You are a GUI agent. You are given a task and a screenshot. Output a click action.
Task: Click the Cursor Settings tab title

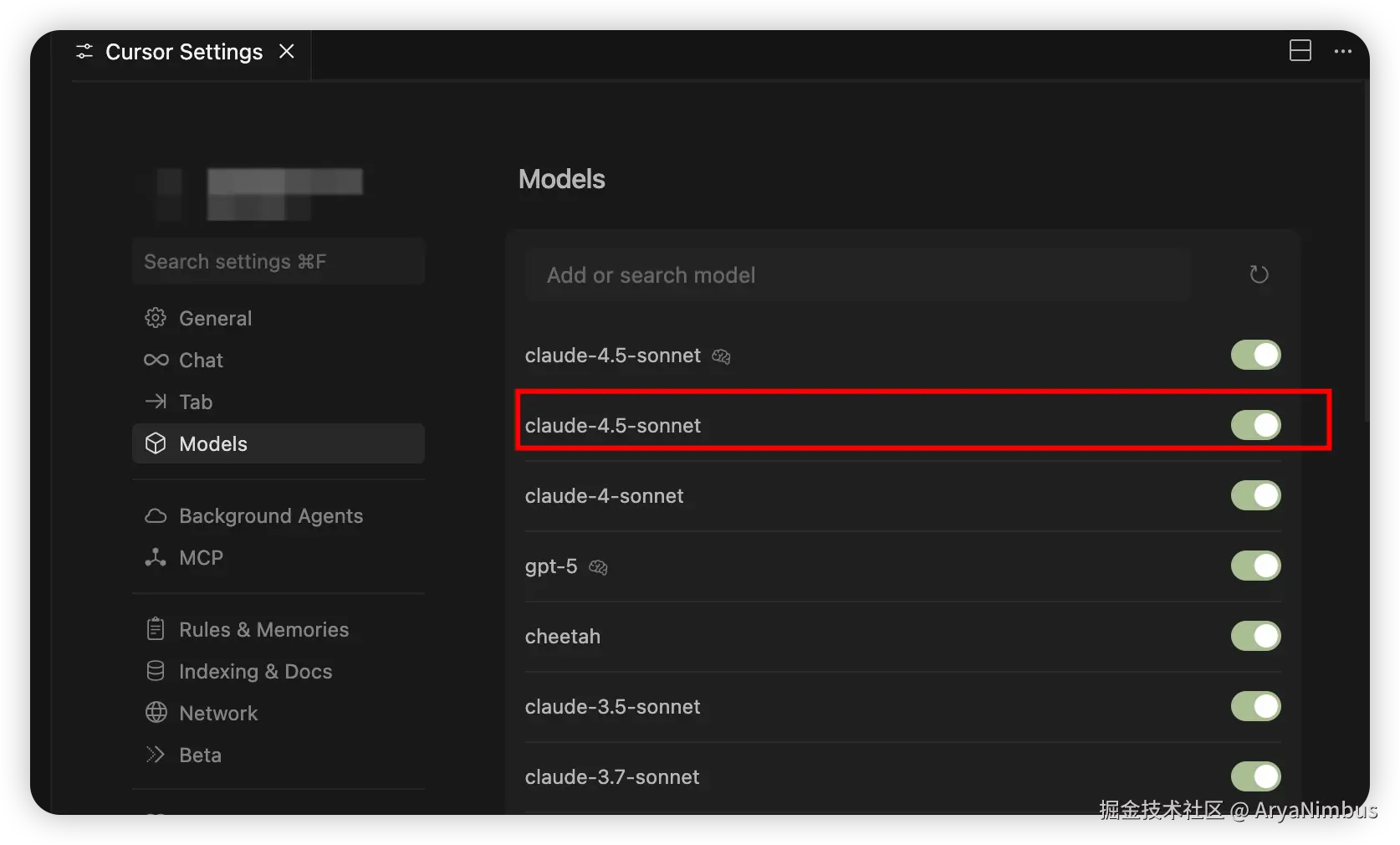pyautogui.click(x=184, y=52)
